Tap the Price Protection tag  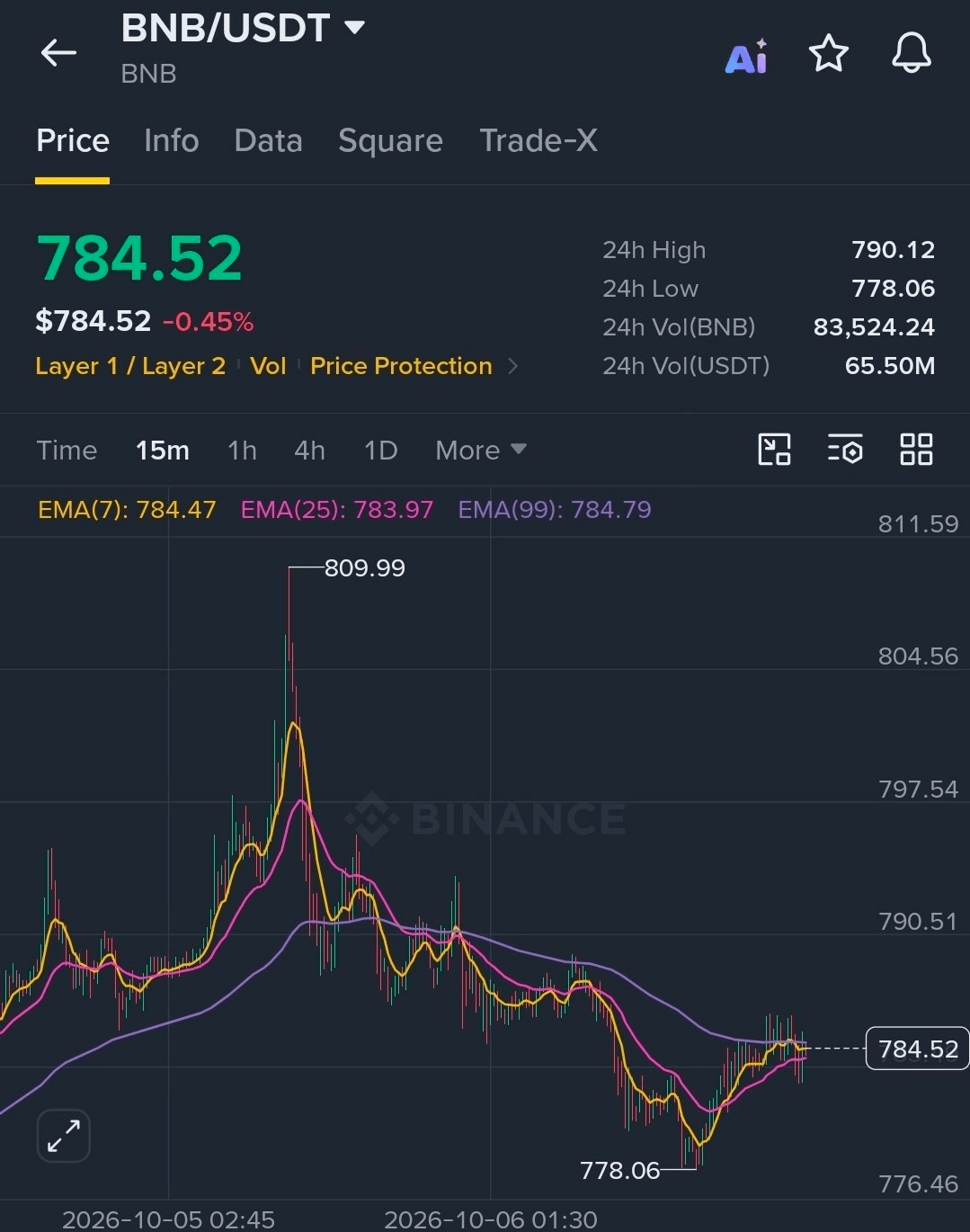click(x=401, y=366)
